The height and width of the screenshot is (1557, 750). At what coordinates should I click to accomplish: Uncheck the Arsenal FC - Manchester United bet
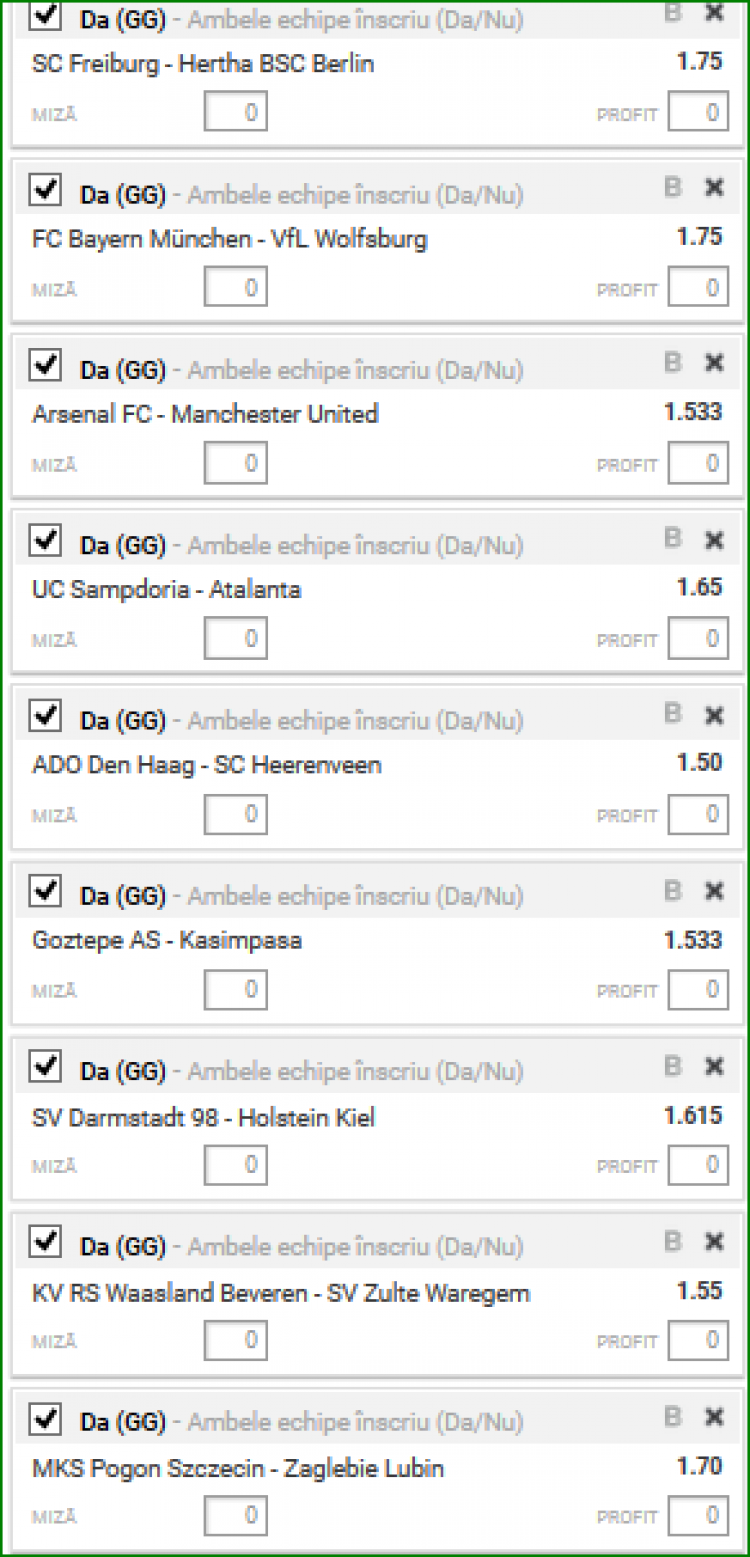point(46,365)
